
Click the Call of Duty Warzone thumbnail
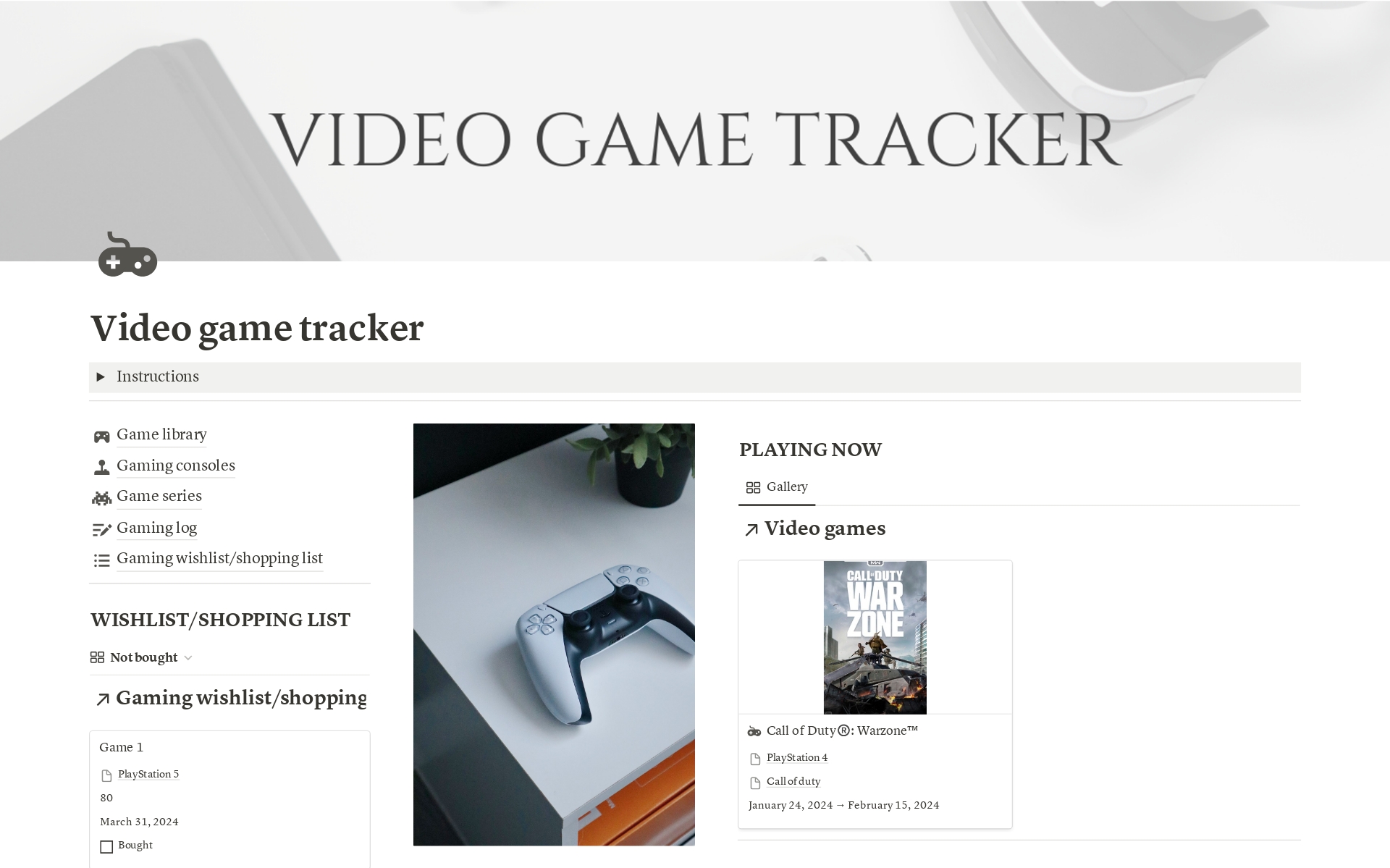coord(874,637)
